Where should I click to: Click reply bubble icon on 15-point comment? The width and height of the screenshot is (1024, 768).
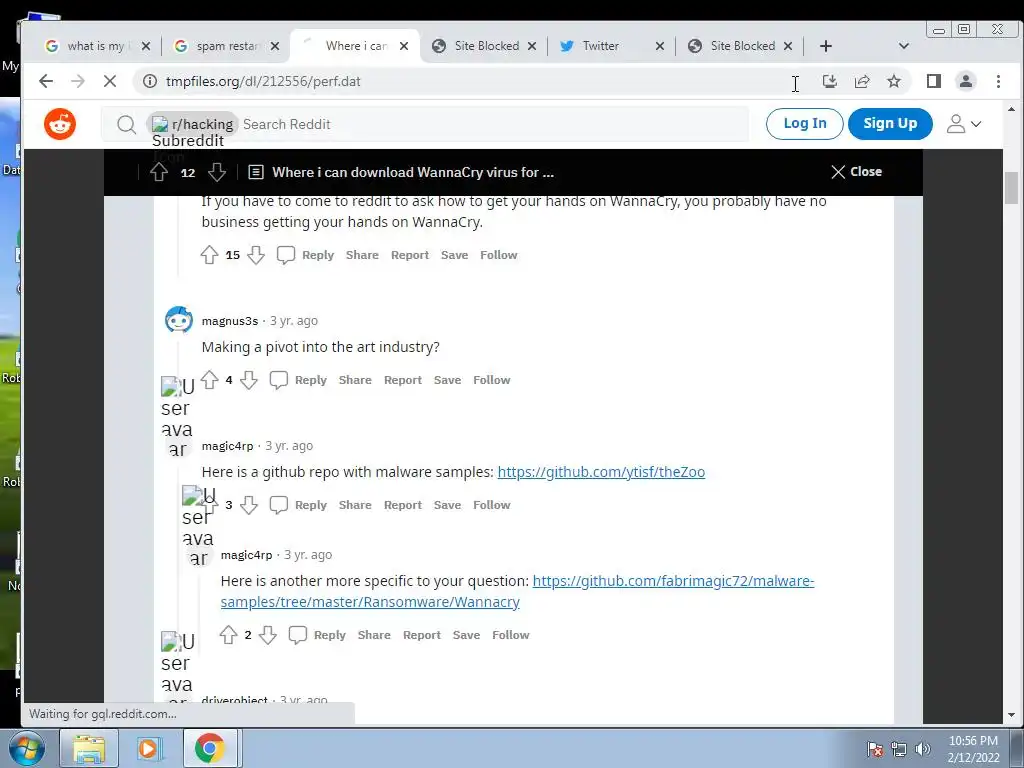pyautogui.click(x=286, y=255)
